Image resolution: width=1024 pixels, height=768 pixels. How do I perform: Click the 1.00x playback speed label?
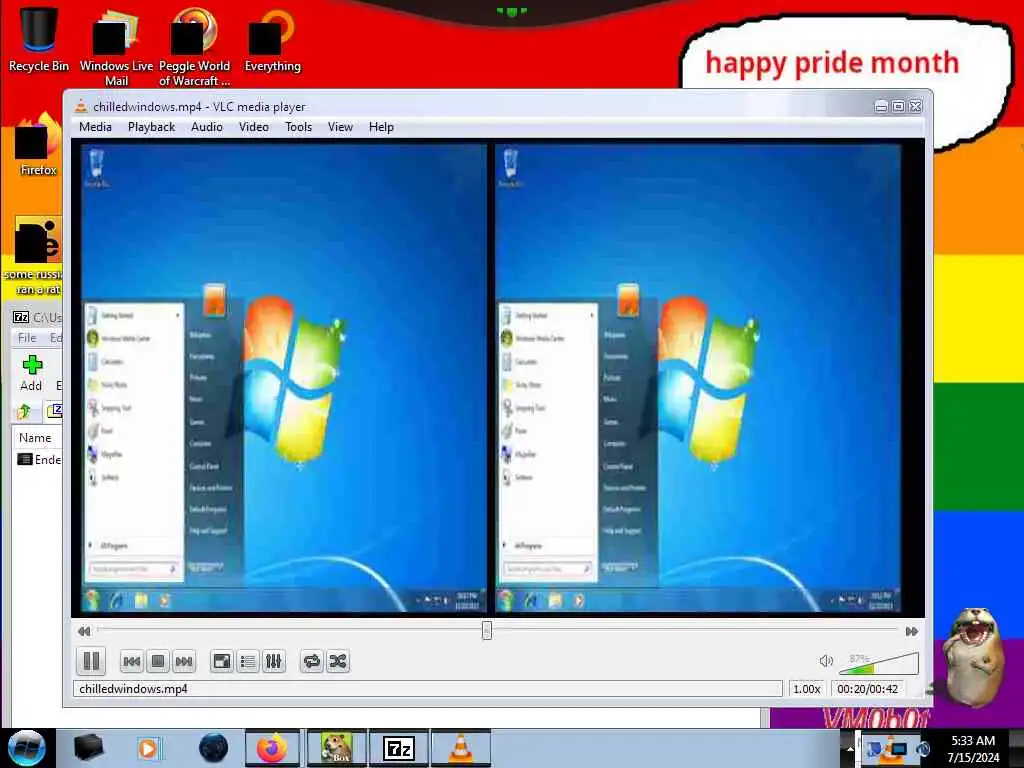pos(807,688)
